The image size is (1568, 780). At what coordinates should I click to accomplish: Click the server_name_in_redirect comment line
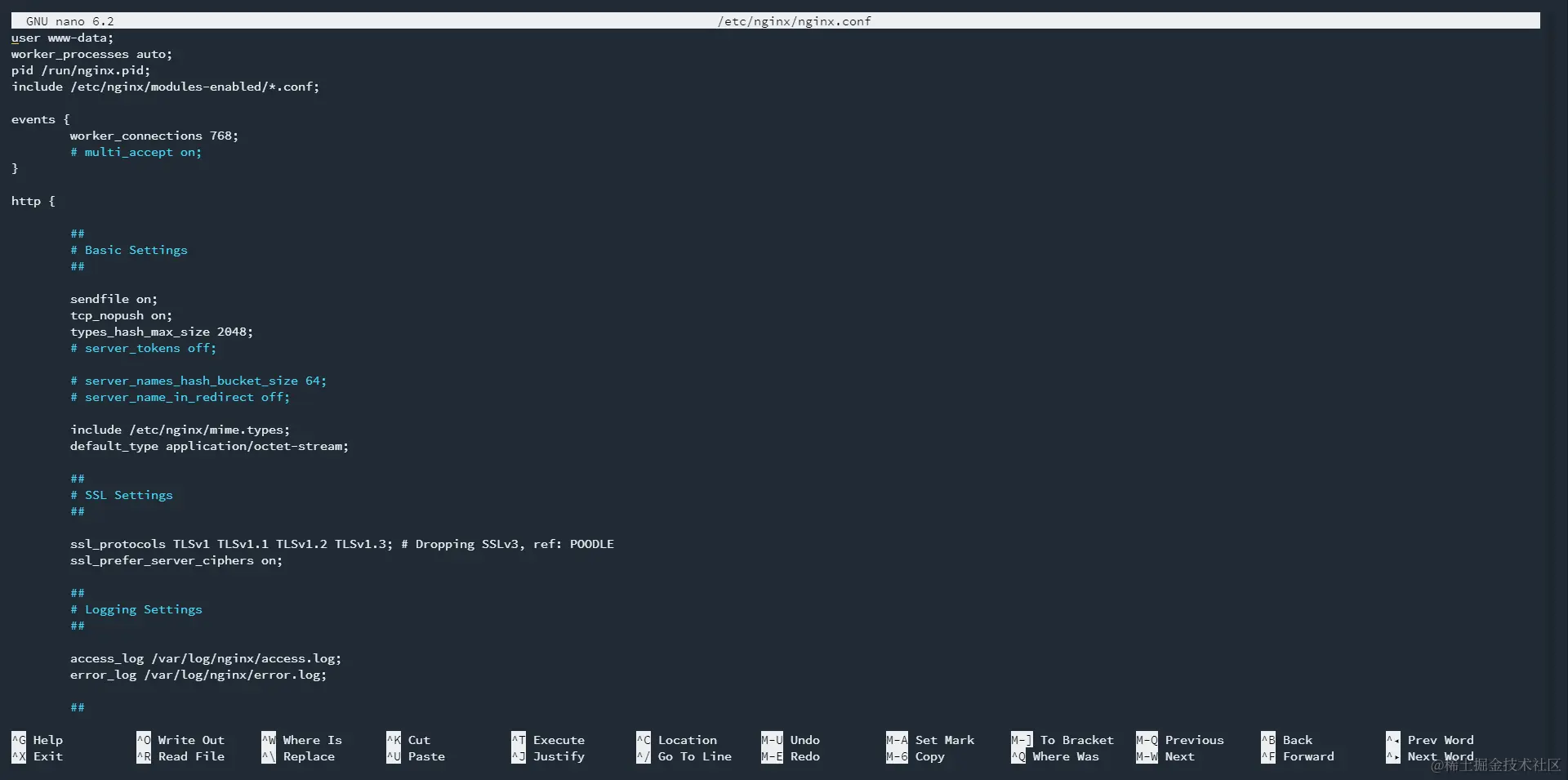click(x=180, y=397)
